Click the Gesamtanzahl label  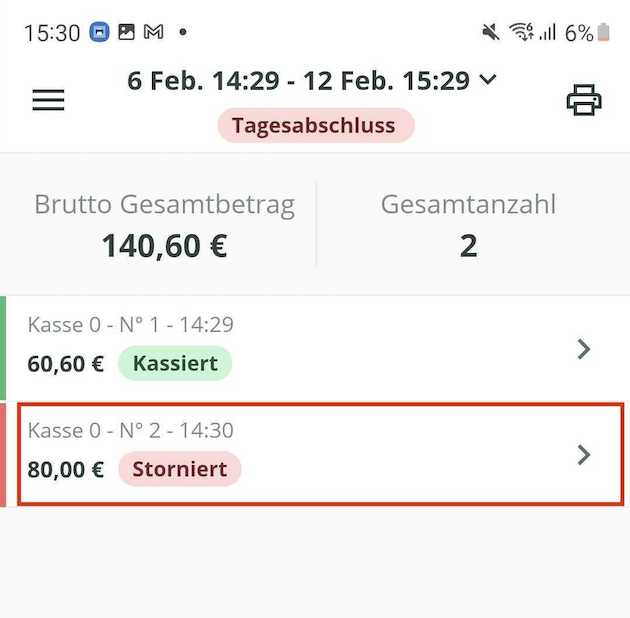pos(468,205)
